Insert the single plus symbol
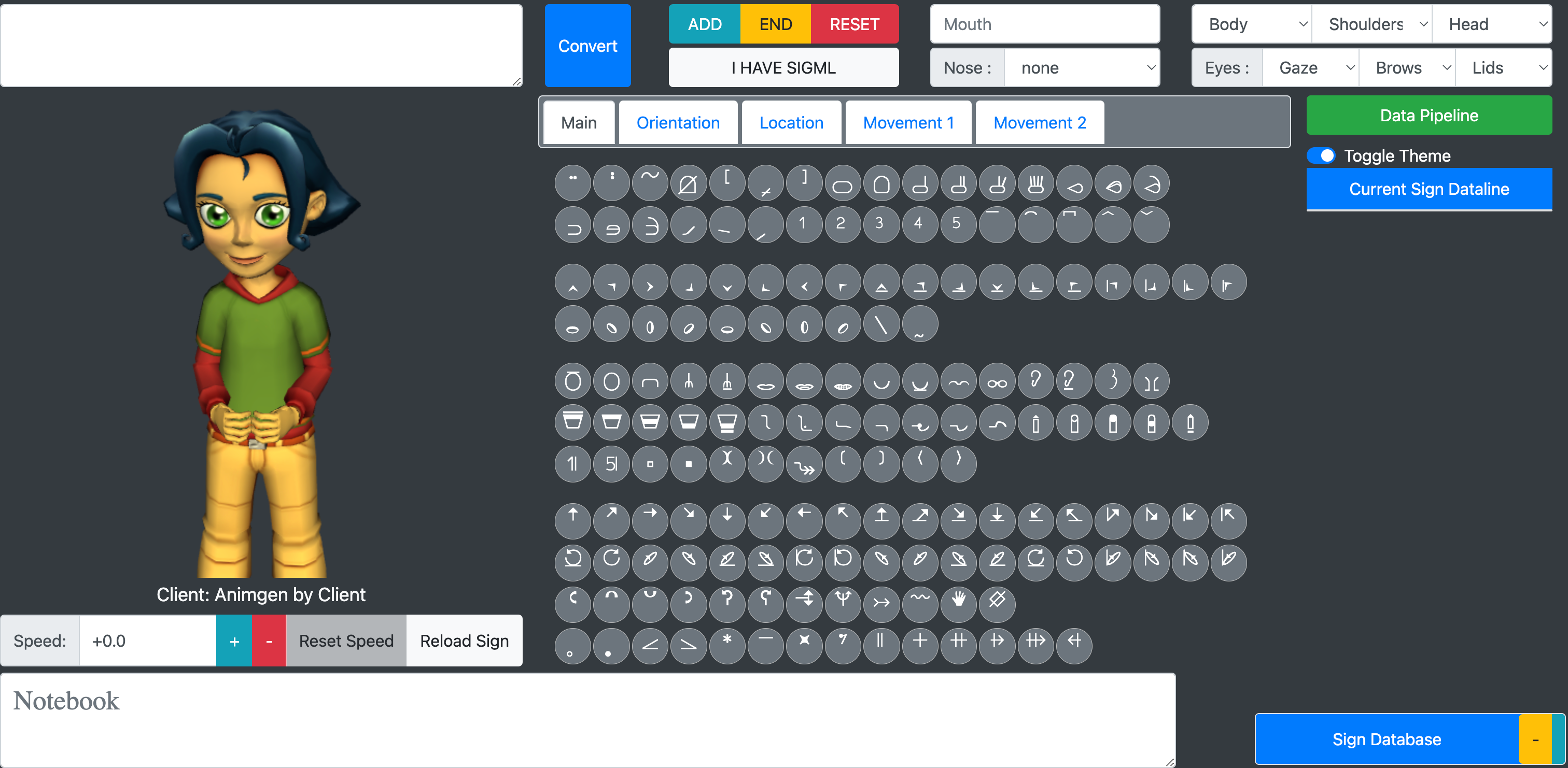Screen dimensions: 1568x768 click(x=920, y=645)
